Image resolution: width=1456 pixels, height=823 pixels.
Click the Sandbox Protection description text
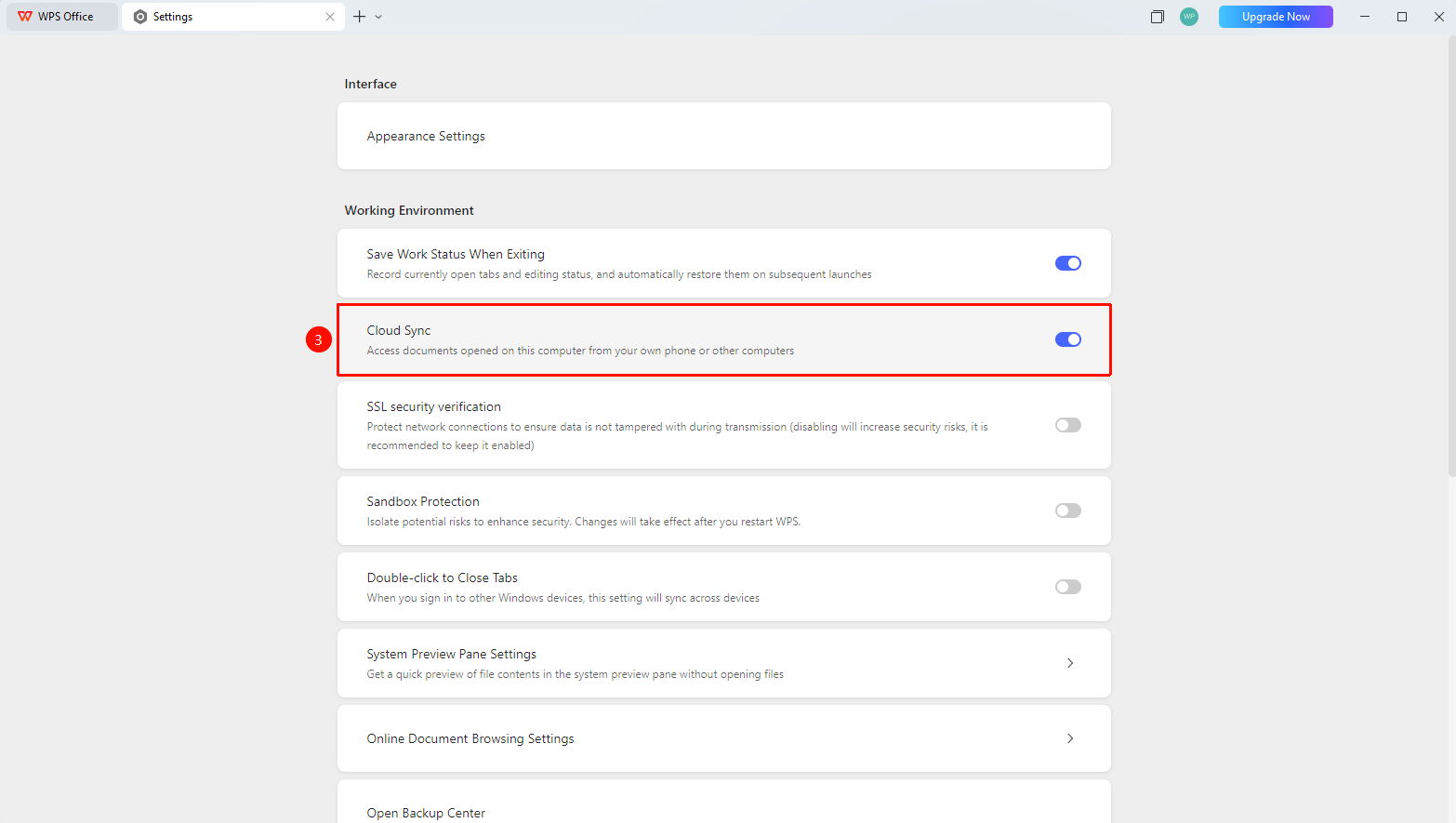(x=584, y=522)
